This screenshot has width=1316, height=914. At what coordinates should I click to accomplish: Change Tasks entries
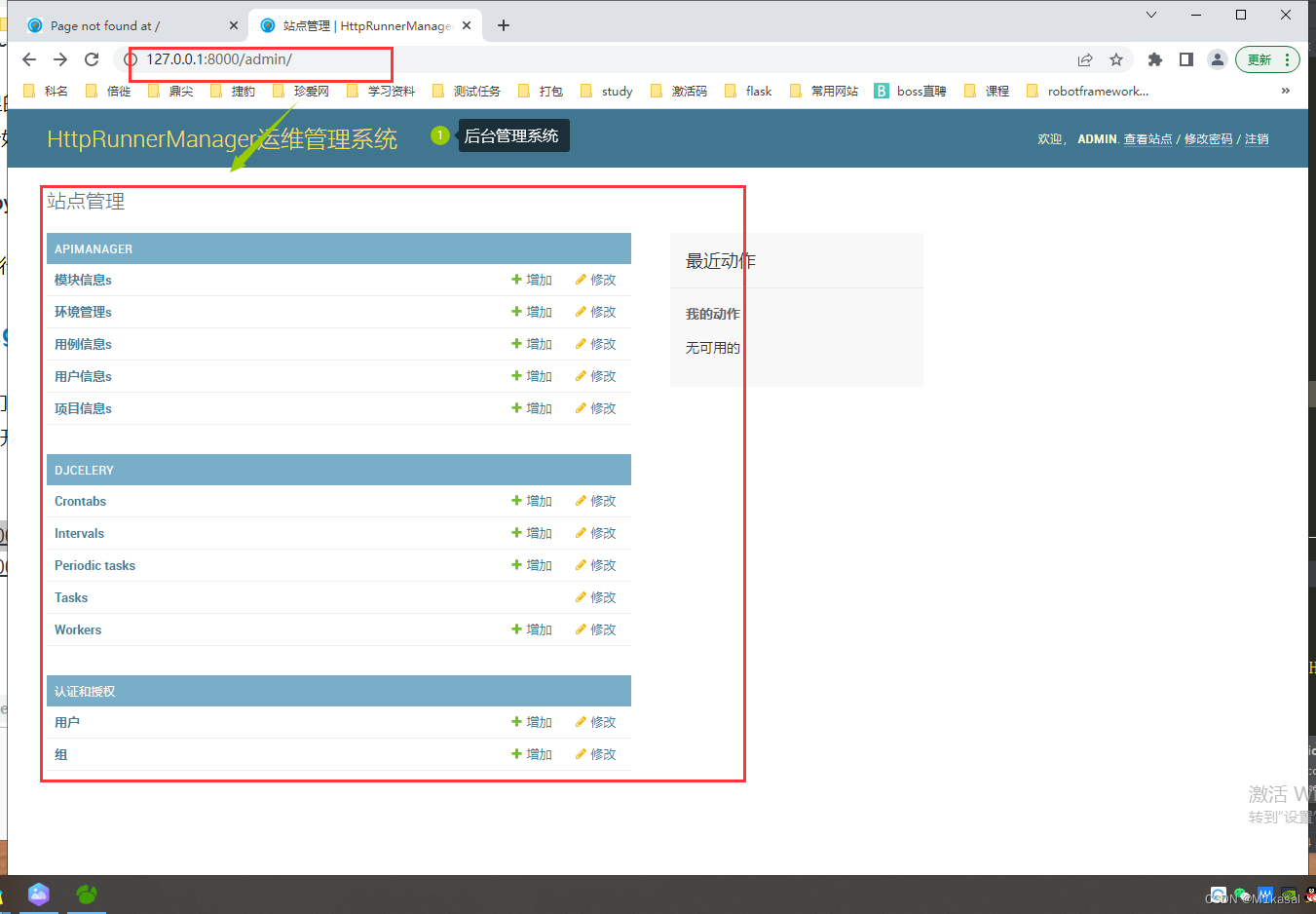pyautogui.click(x=595, y=597)
